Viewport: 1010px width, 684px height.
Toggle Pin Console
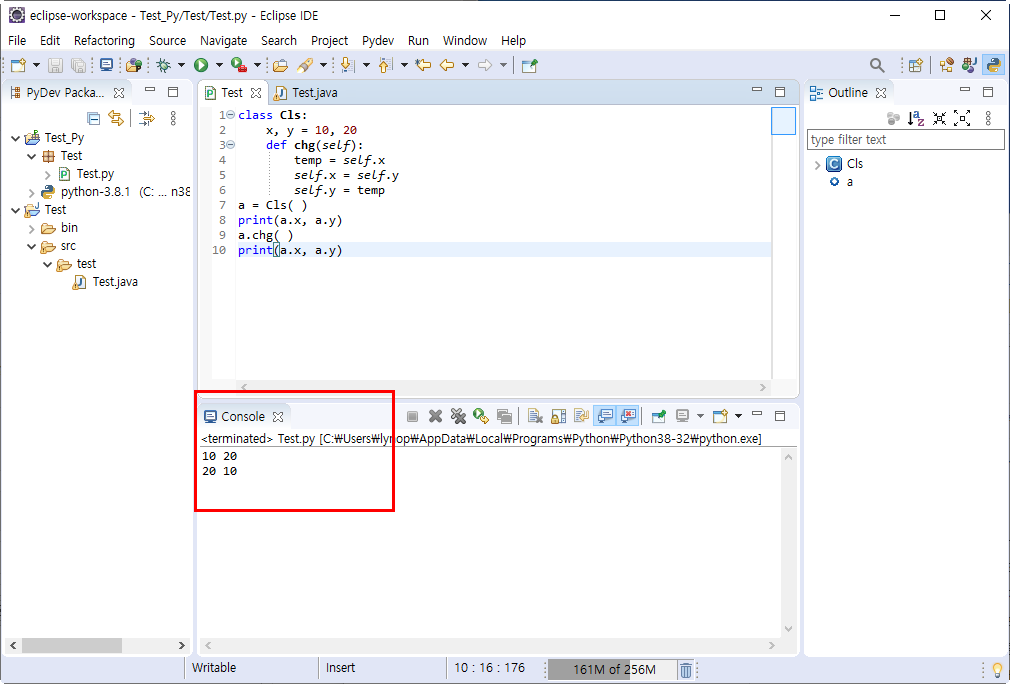tap(658, 416)
